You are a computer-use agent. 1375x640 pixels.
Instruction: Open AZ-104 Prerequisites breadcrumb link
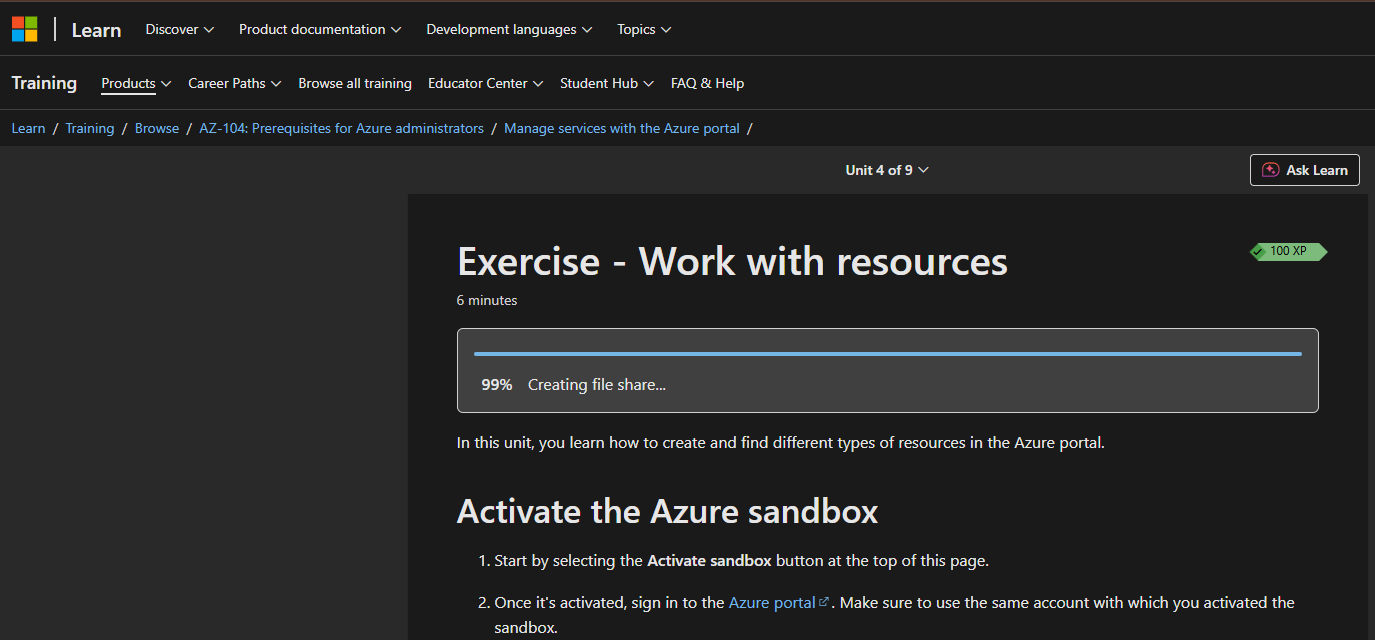(341, 128)
